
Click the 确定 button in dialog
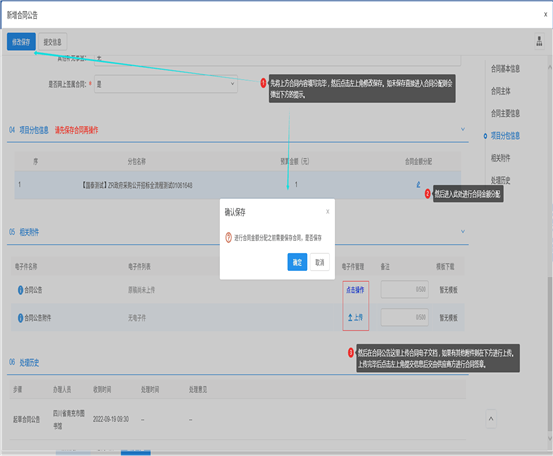pyautogui.click(x=297, y=262)
